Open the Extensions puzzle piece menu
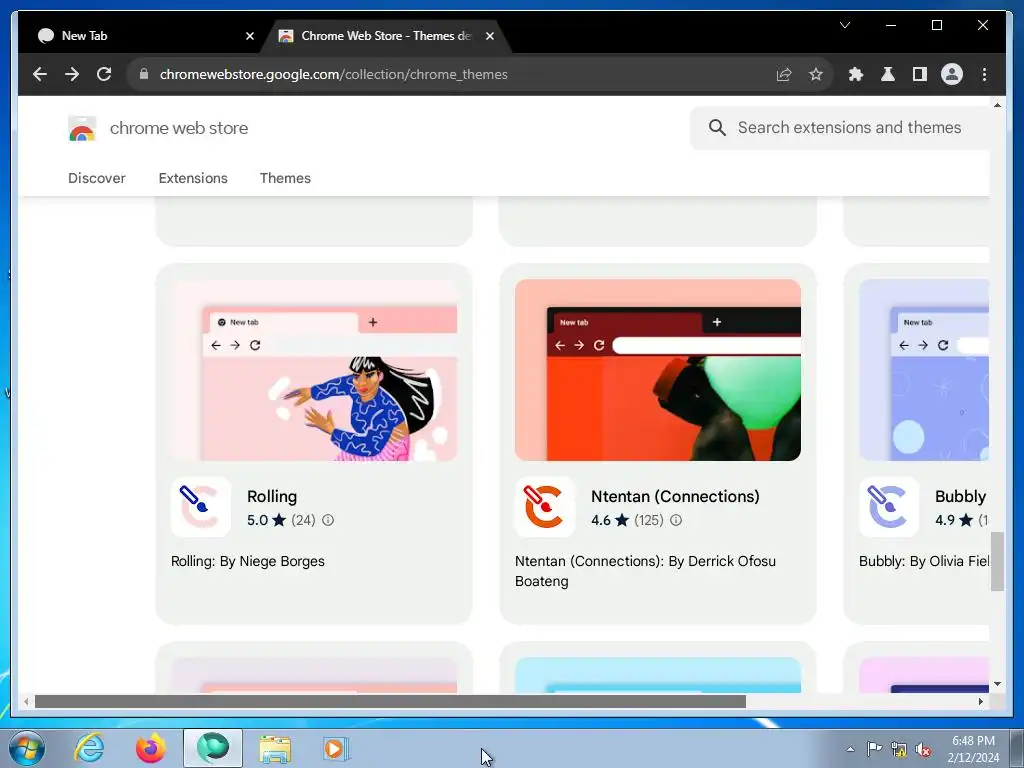The image size is (1024, 768). coord(856,74)
